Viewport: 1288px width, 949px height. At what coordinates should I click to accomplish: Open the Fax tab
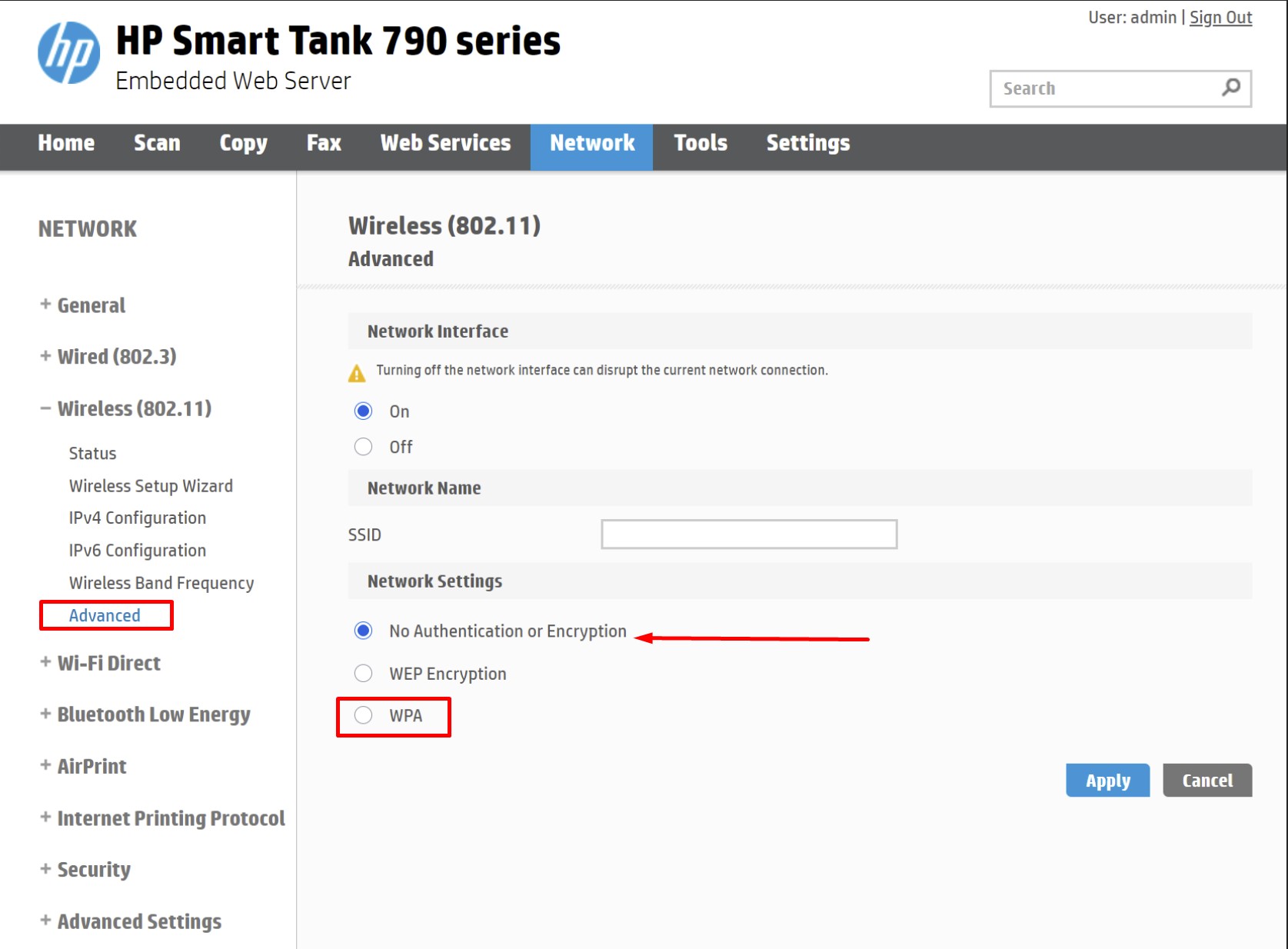tap(324, 143)
